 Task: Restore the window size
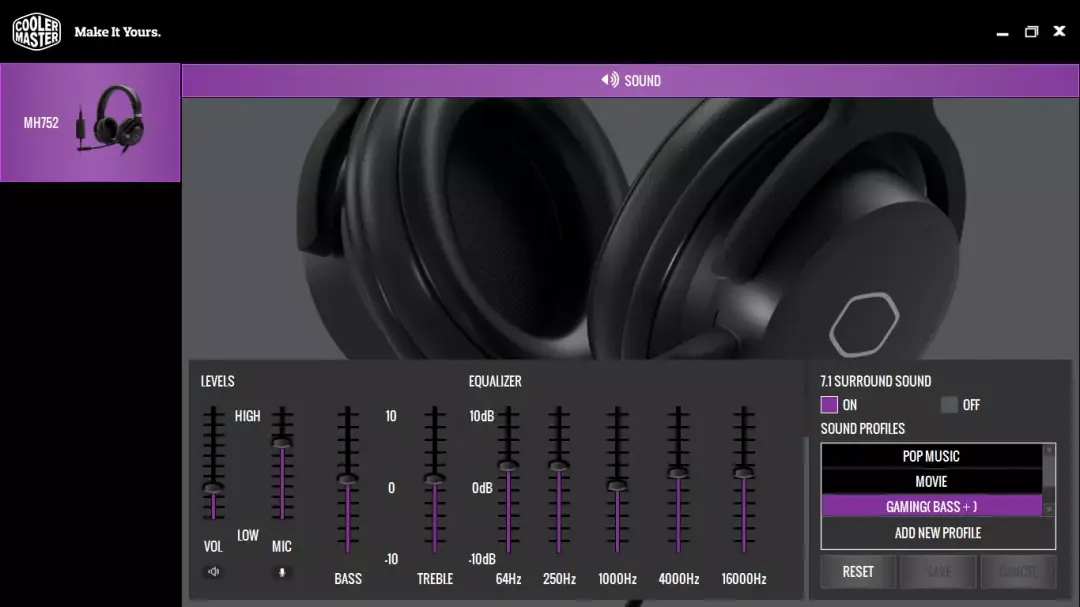tap(1031, 32)
